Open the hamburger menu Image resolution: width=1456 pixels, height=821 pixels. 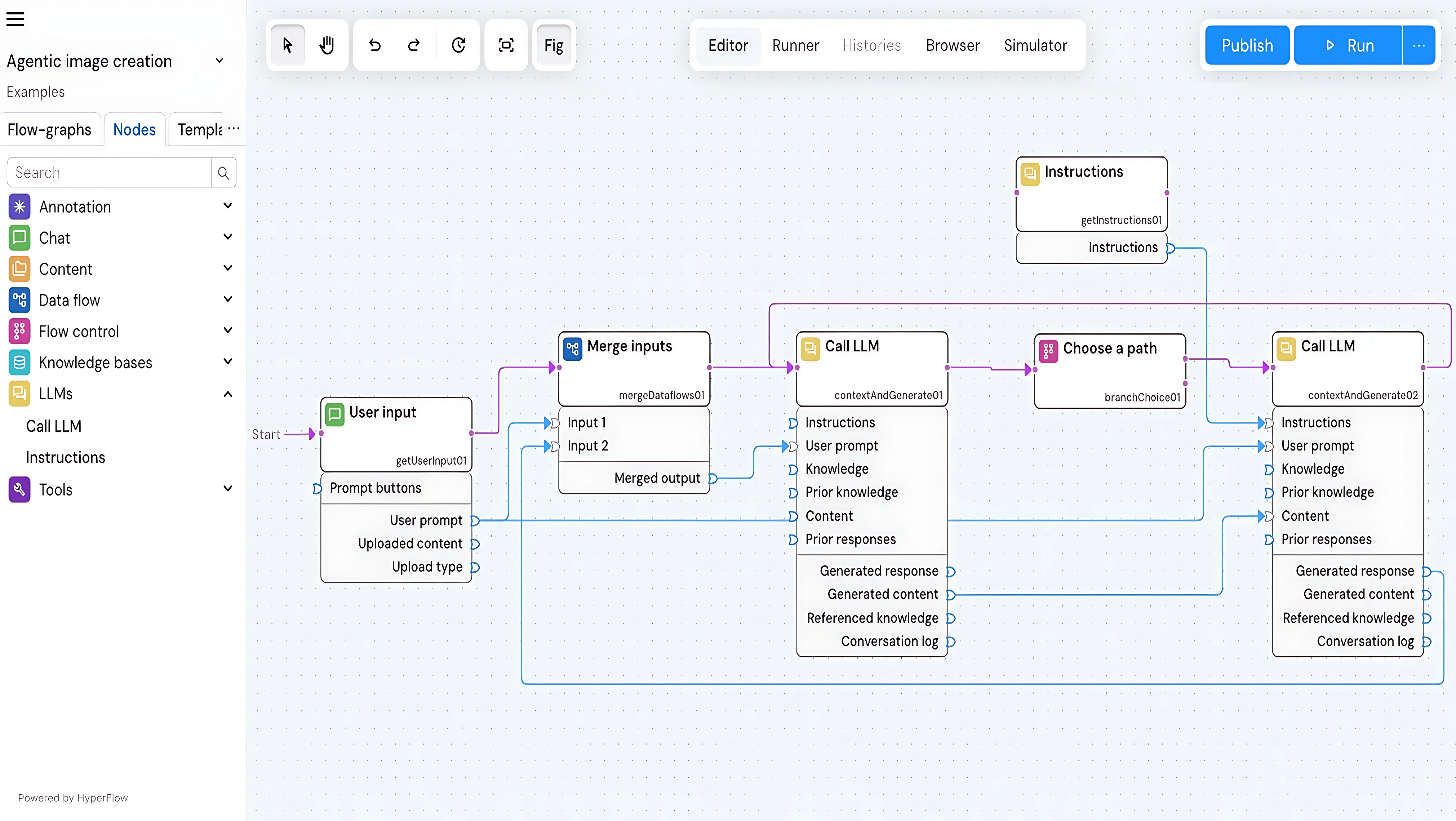coord(15,19)
